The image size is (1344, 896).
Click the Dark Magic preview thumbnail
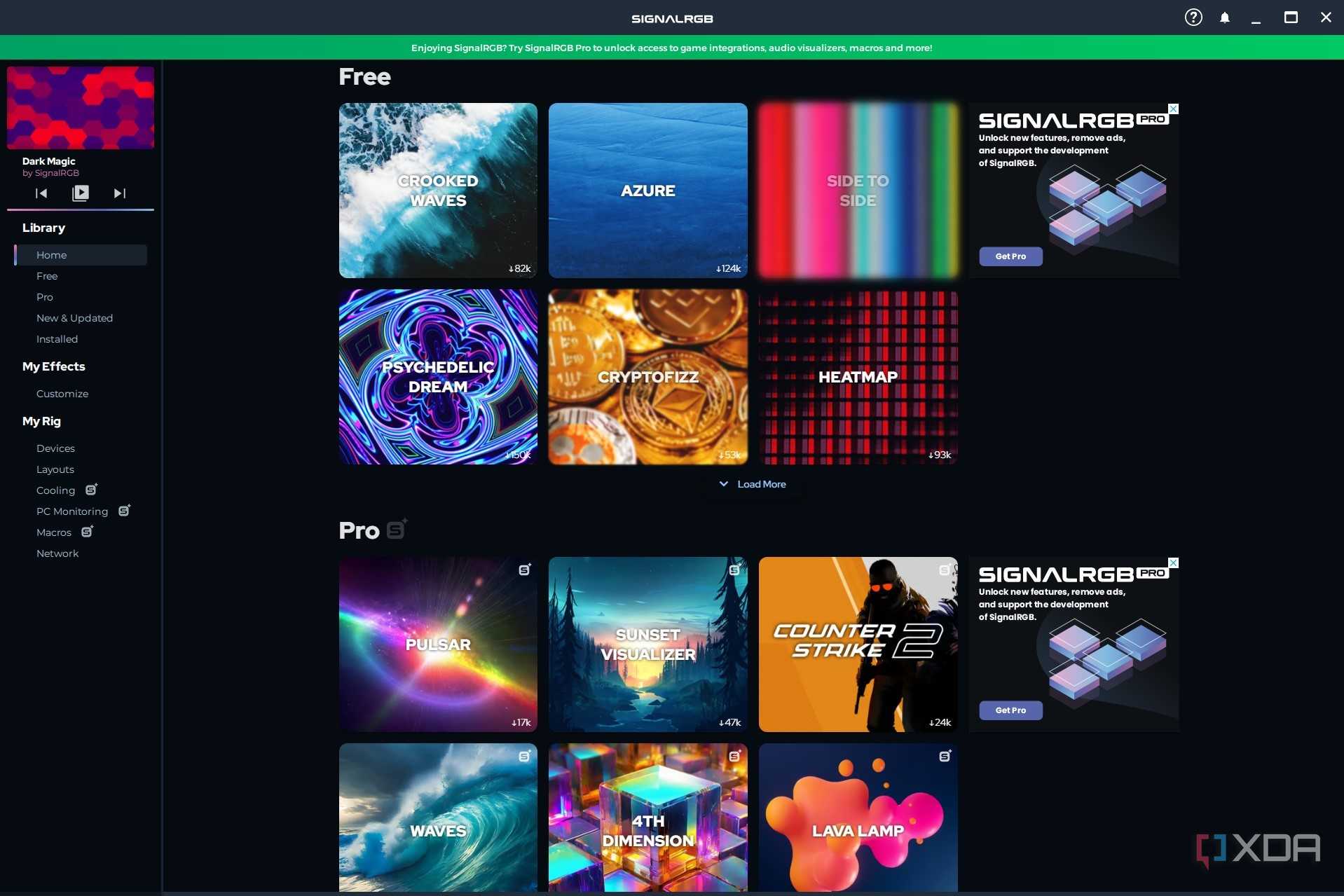click(x=81, y=108)
